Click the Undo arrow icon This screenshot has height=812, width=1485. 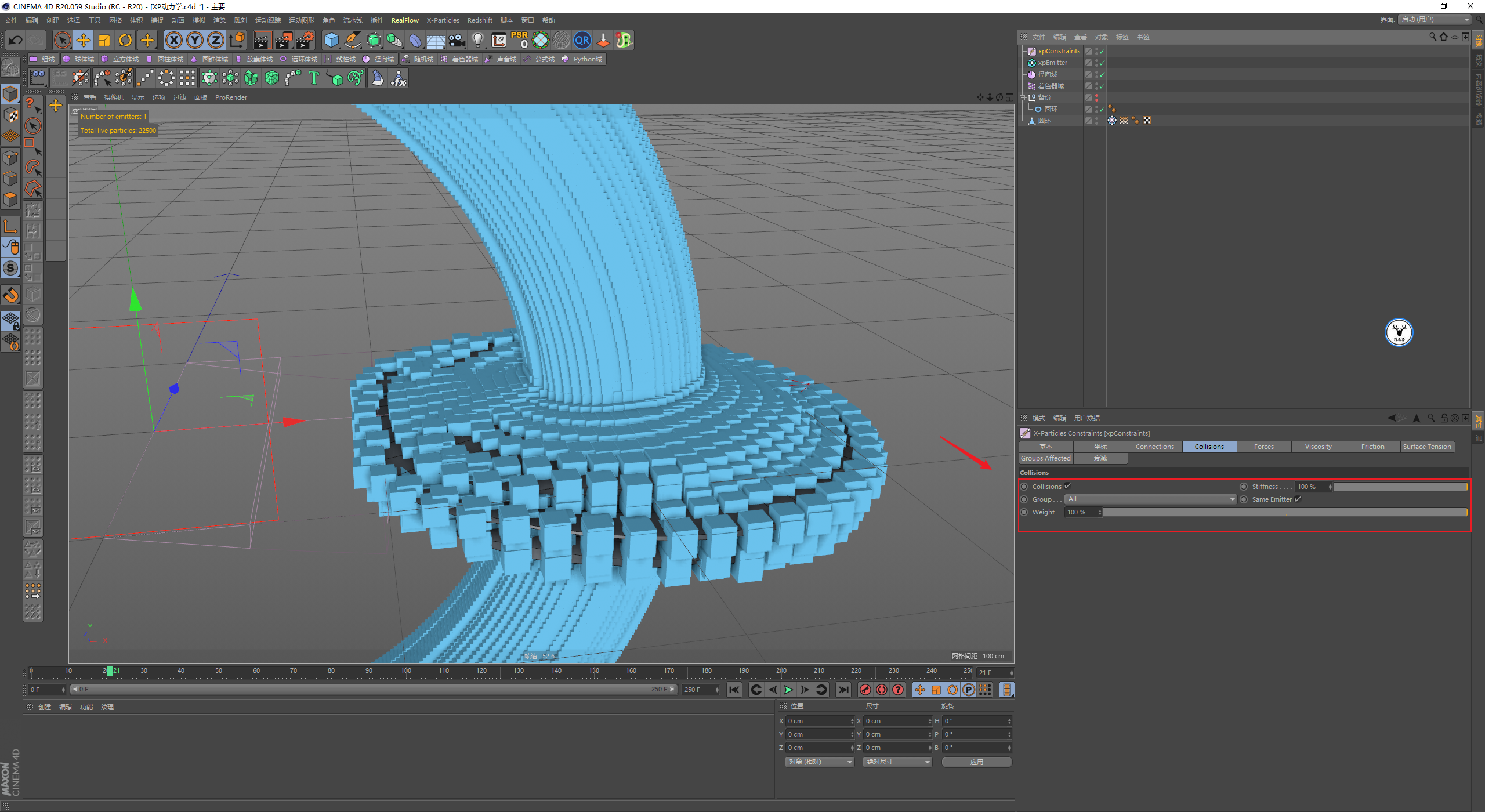tap(16, 41)
